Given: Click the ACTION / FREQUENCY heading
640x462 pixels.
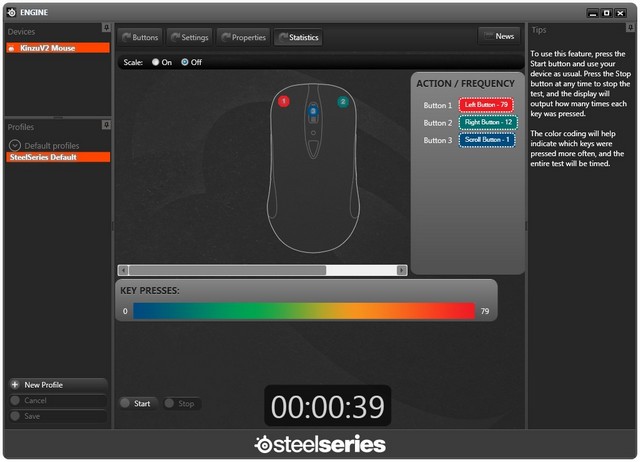Looking at the screenshot, I should [x=465, y=84].
